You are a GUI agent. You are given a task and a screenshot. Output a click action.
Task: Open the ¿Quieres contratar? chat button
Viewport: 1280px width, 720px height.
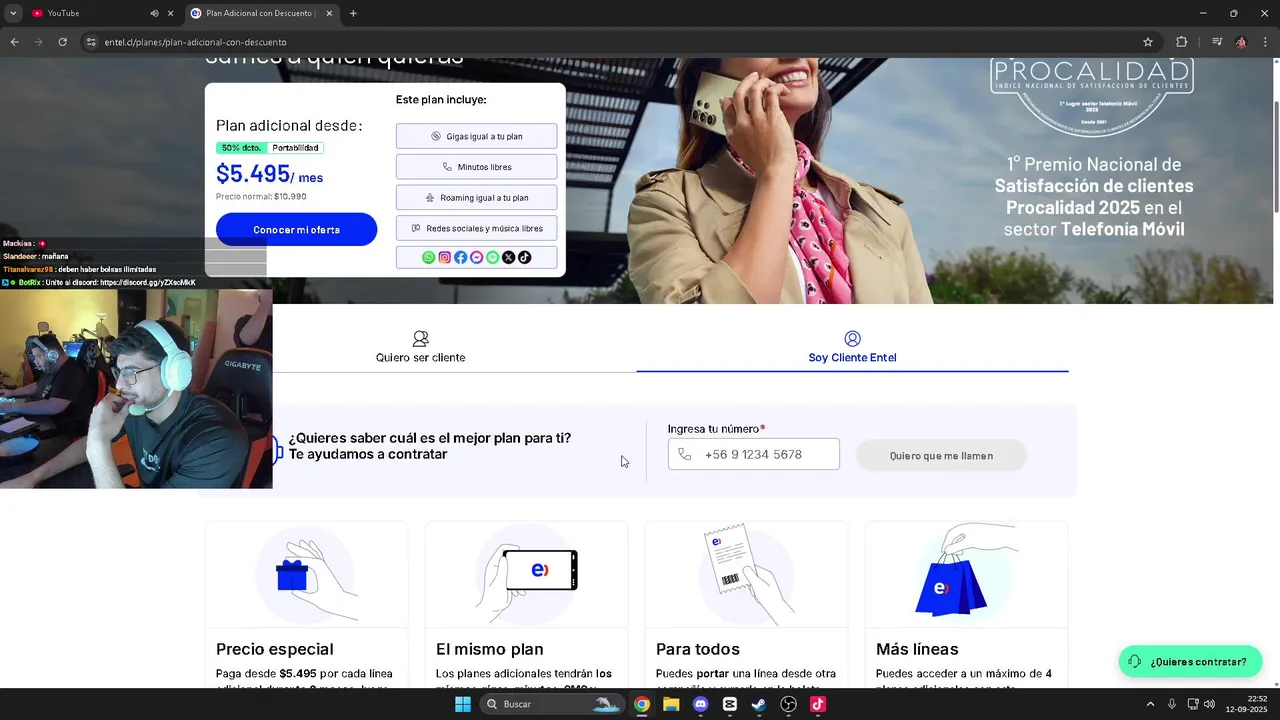pos(1190,661)
